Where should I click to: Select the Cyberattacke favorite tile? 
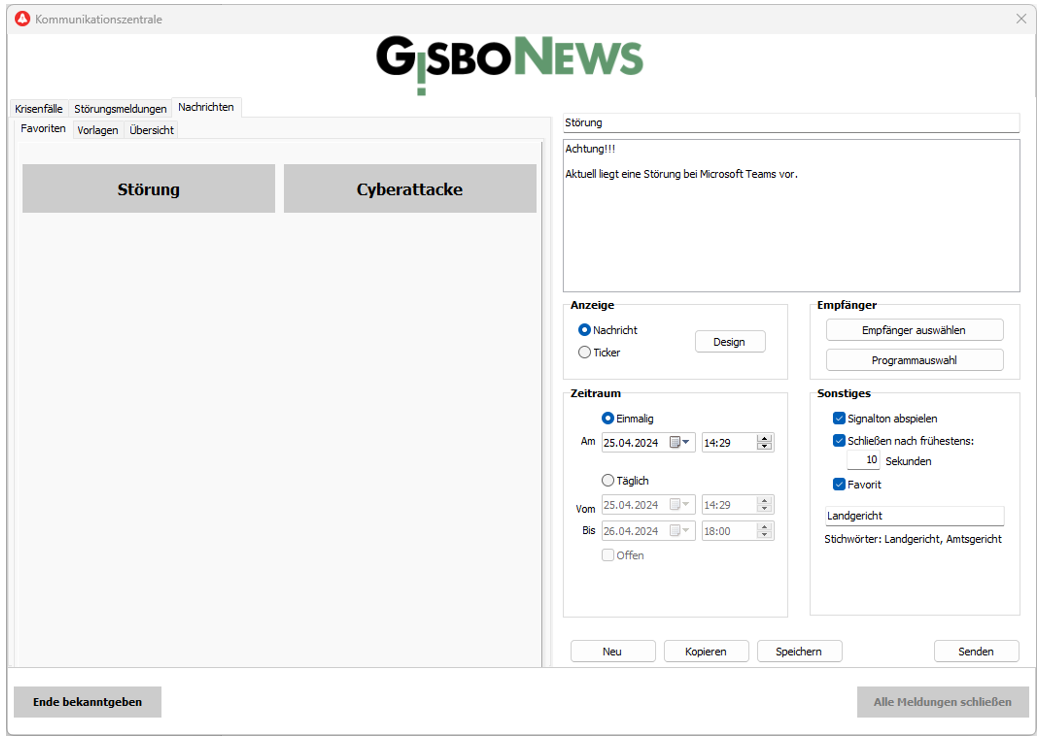coord(410,189)
